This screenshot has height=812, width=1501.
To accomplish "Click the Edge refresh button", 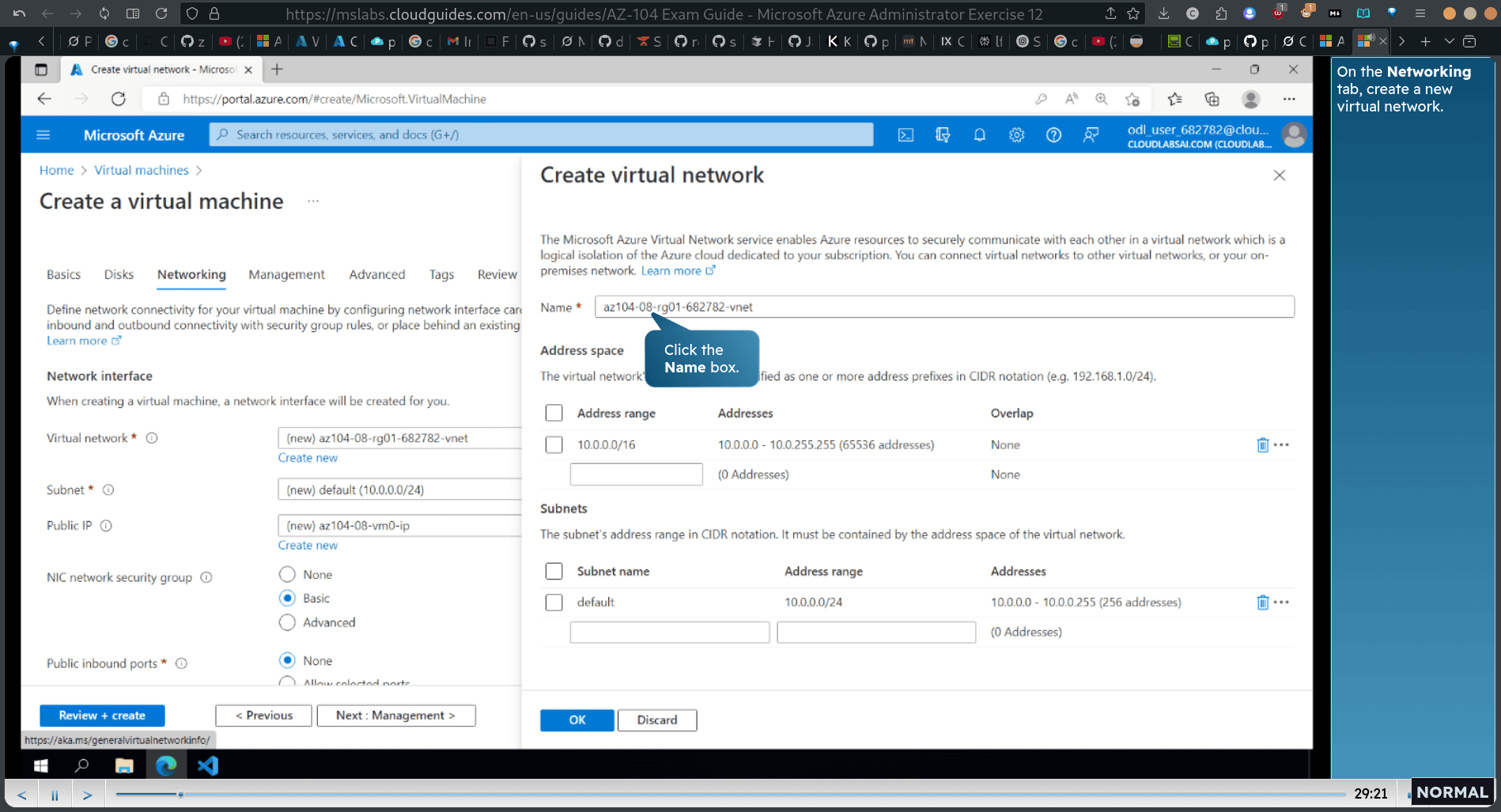I will pyautogui.click(x=119, y=99).
